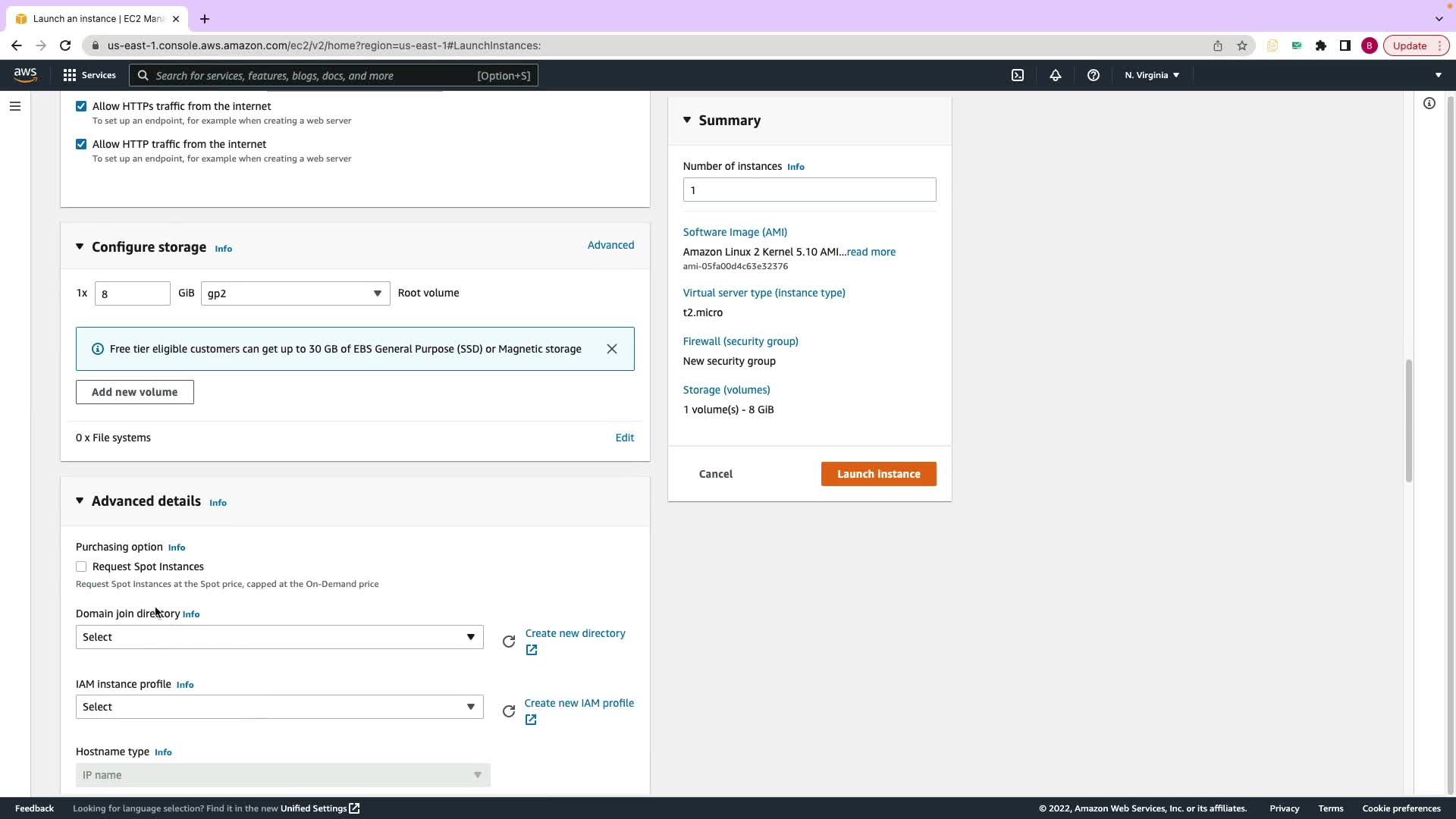
Task: Open the notifications bell
Action: pyautogui.click(x=1055, y=75)
